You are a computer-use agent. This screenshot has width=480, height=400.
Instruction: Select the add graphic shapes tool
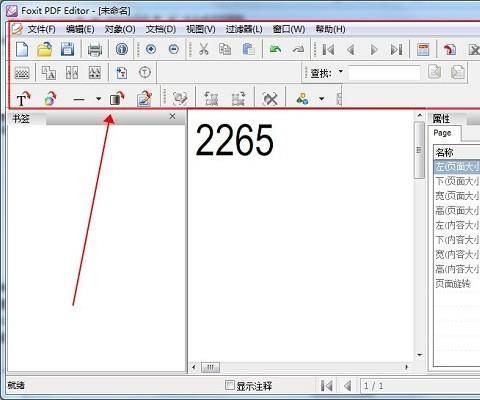coord(50,99)
